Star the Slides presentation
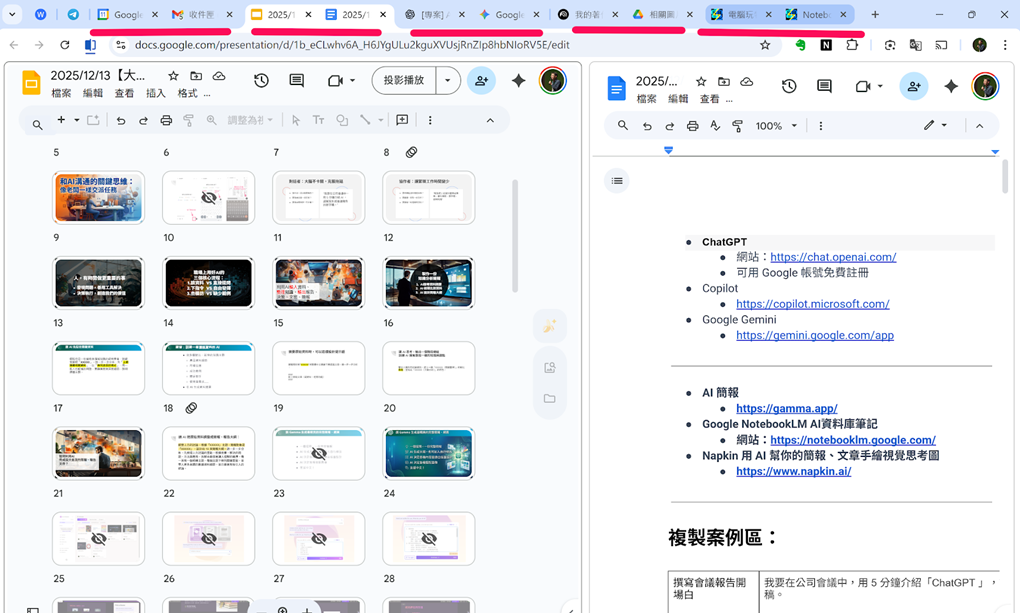This screenshot has width=1020, height=613. (173, 76)
